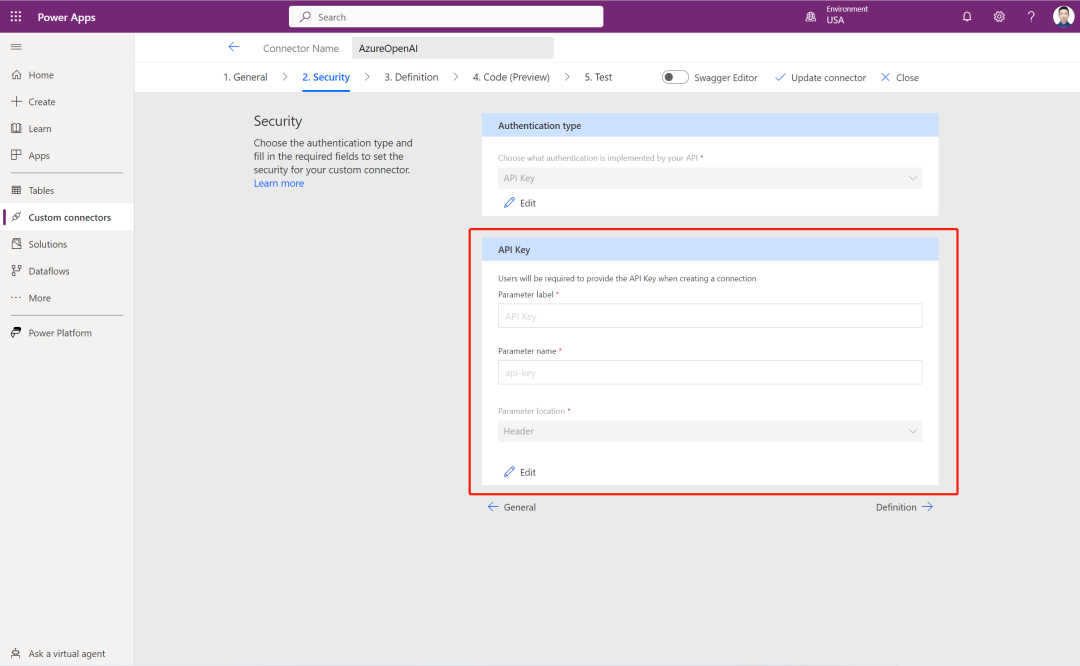Viewport: 1080px width, 666px height.
Task: Click the Learn more link
Action: point(278,183)
